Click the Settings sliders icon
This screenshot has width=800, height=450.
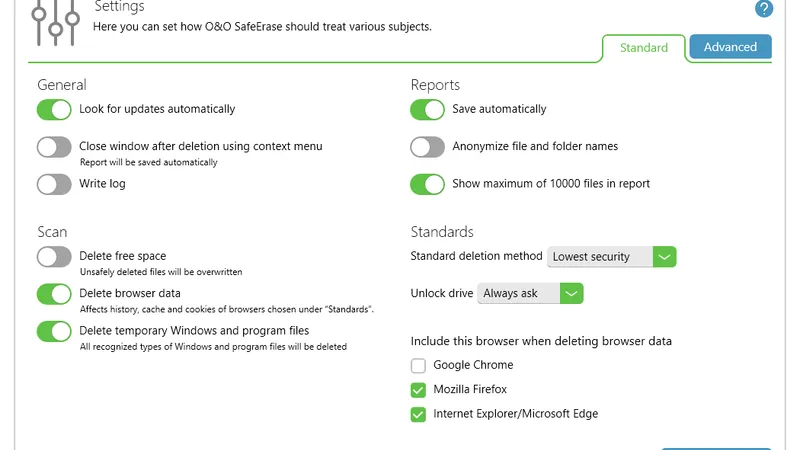(x=54, y=20)
